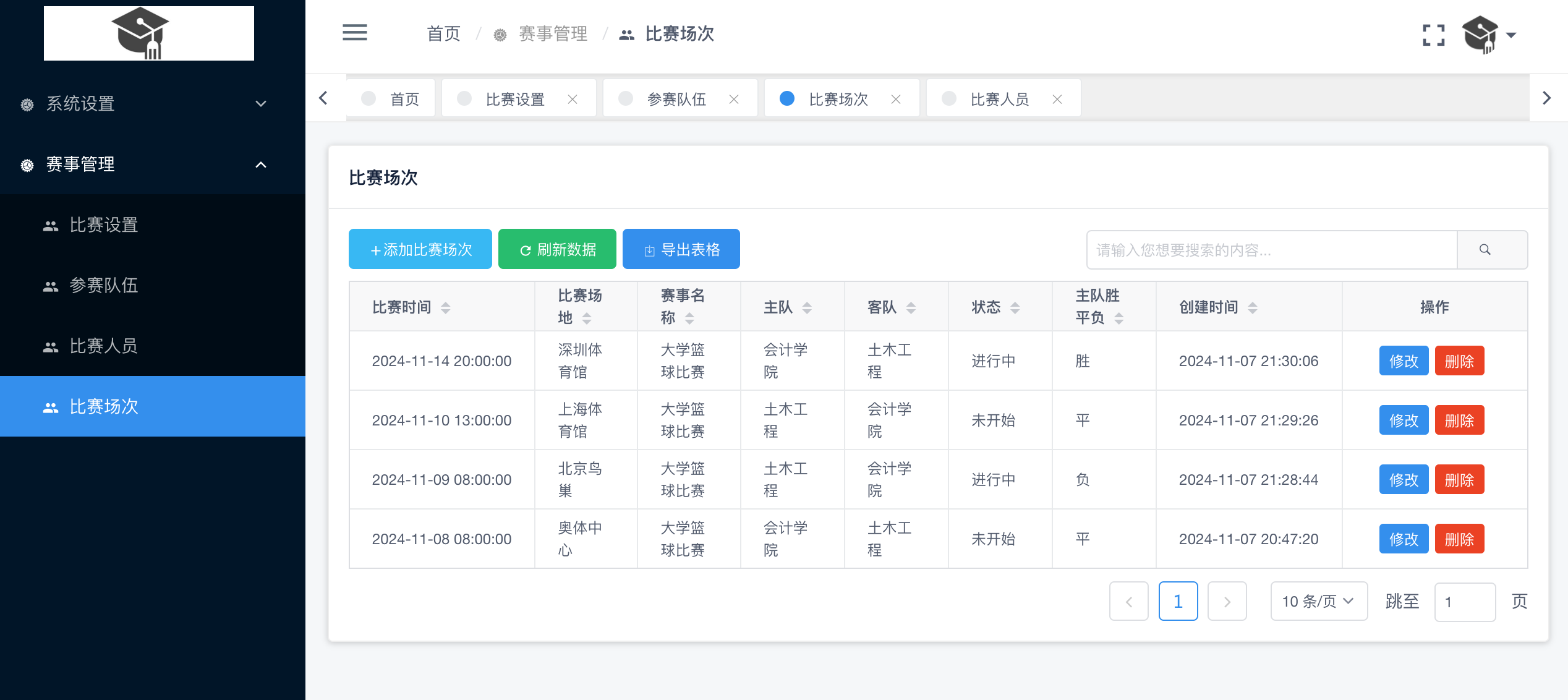Open 参赛队伍 in the sidebar

(153, 285)
